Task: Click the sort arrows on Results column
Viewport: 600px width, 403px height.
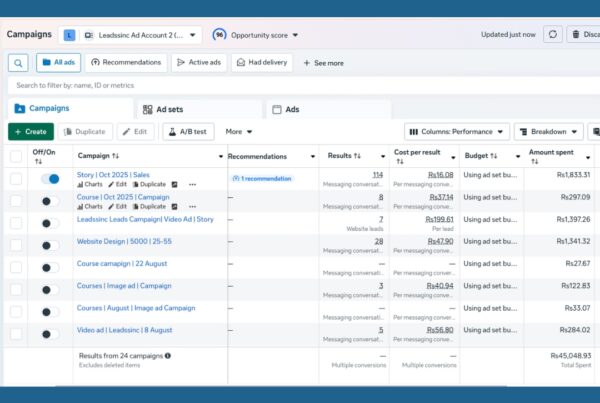Action: pos(357,156)
